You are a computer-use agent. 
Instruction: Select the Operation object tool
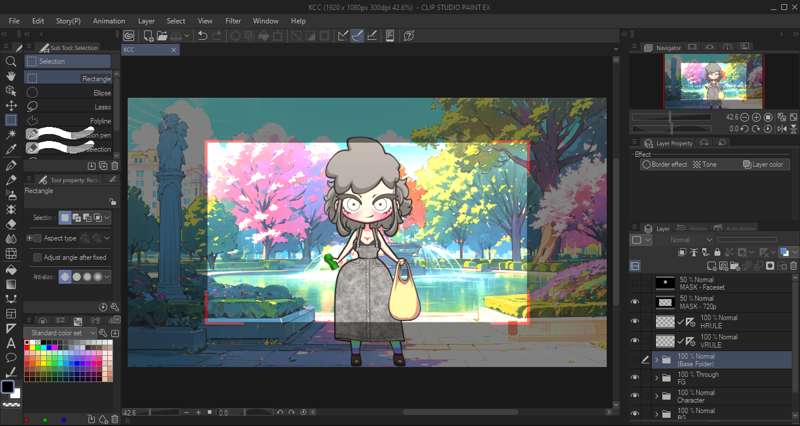11,91
